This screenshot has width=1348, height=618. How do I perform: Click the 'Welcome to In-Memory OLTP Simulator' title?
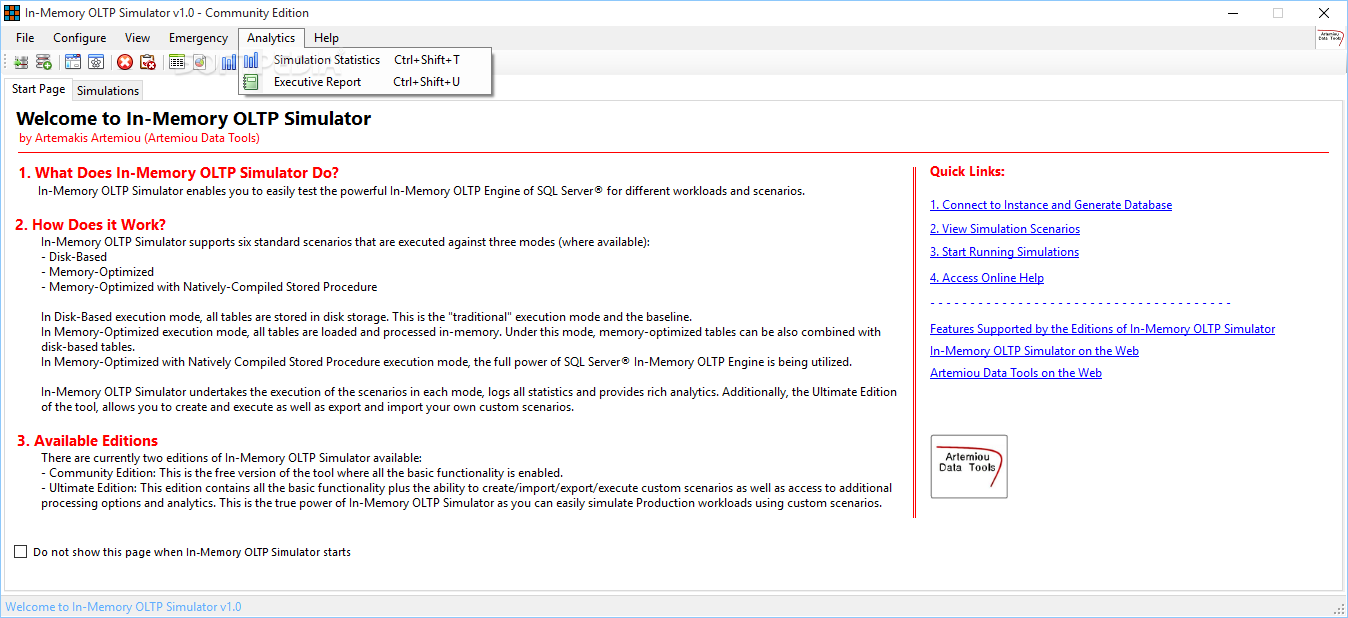point(194,119)
